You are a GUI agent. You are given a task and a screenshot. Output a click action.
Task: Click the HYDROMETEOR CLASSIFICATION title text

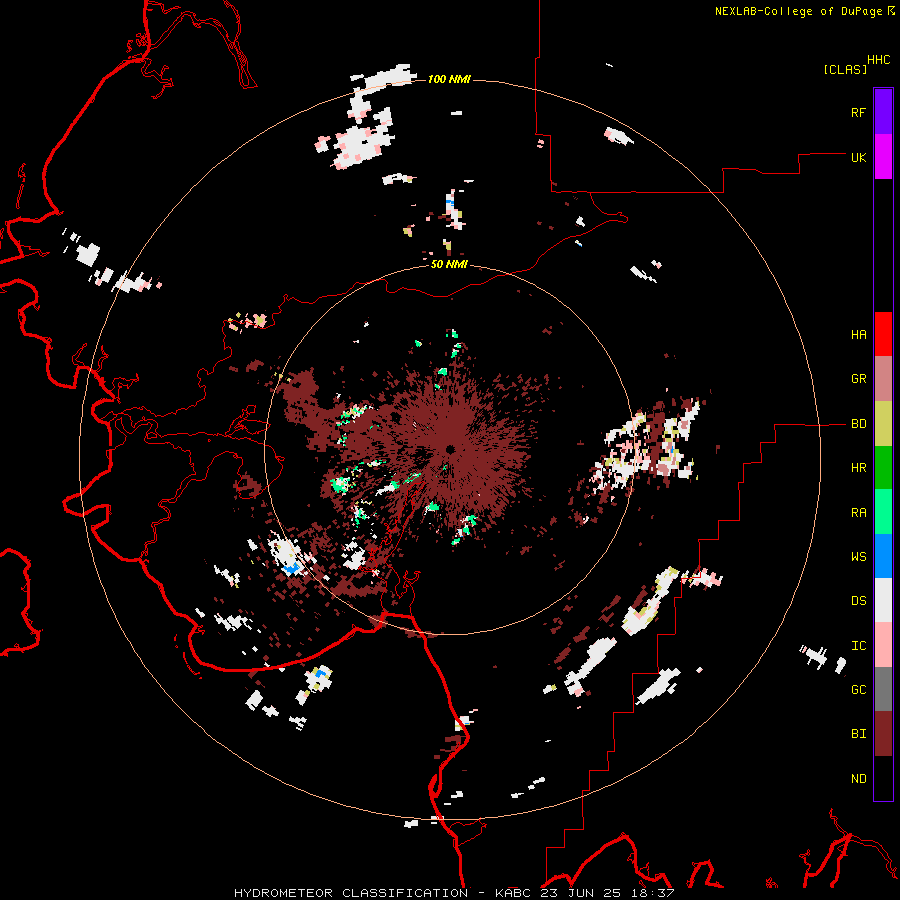[x=351, y=893]
